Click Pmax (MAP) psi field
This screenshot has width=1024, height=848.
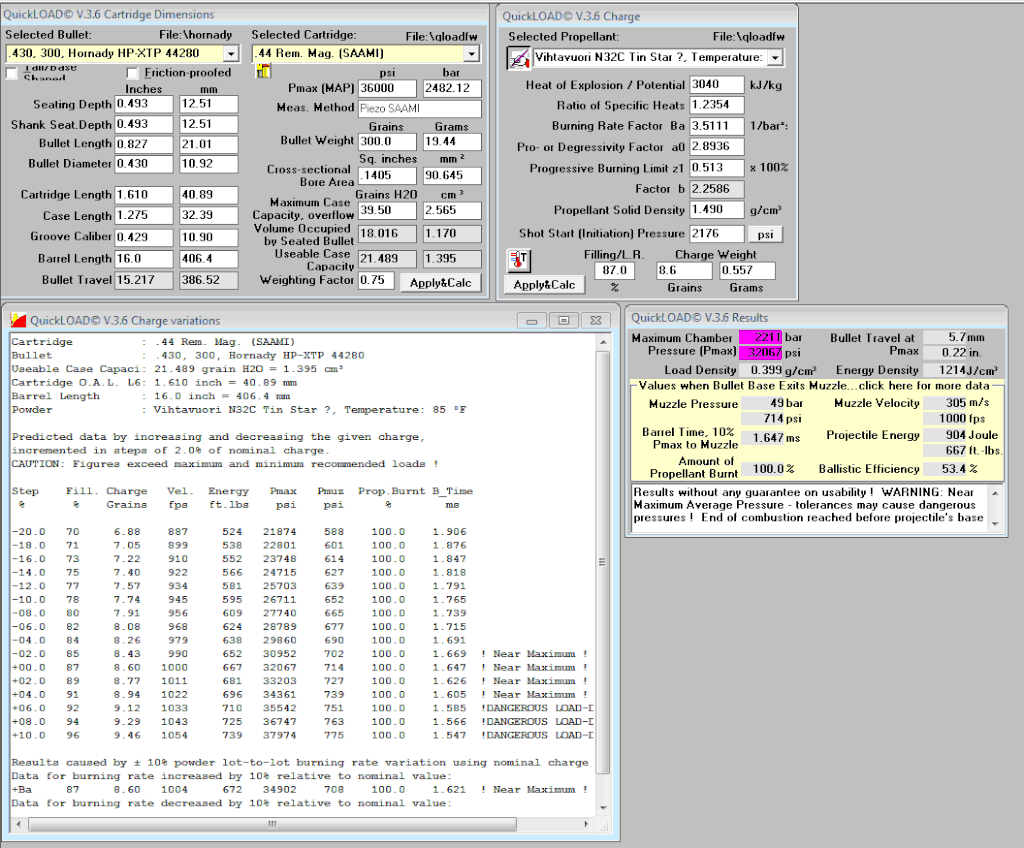[387, 88]
